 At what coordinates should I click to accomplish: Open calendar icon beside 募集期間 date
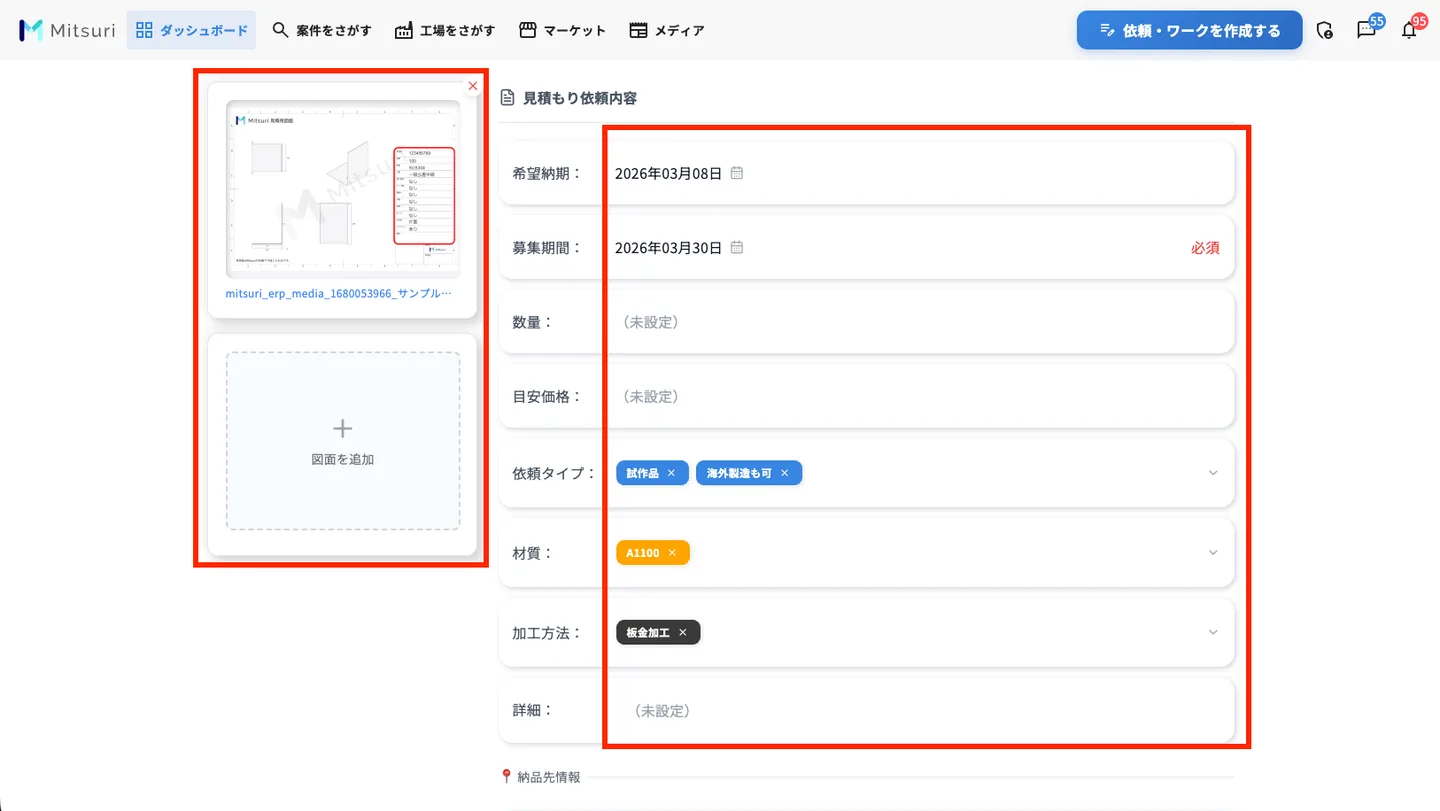[x=737, y=247]
